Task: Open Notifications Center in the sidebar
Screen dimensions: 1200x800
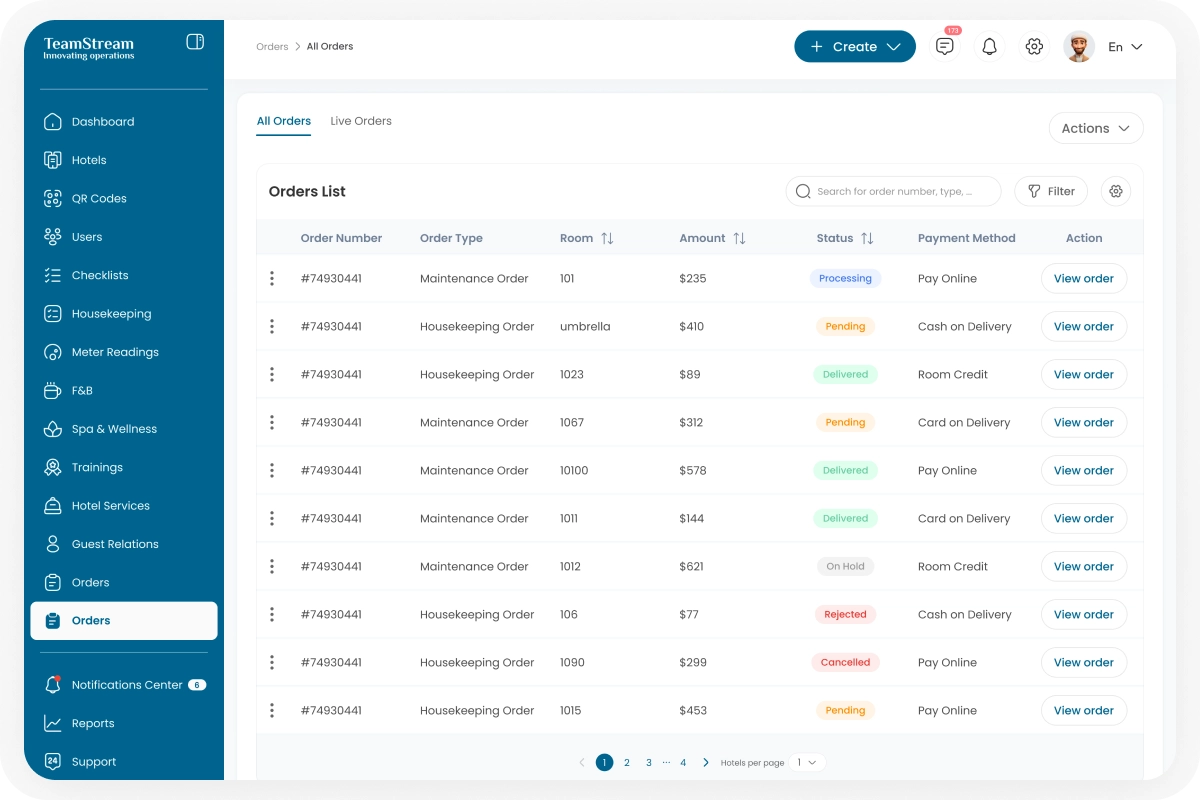Action: pos(126,685)
